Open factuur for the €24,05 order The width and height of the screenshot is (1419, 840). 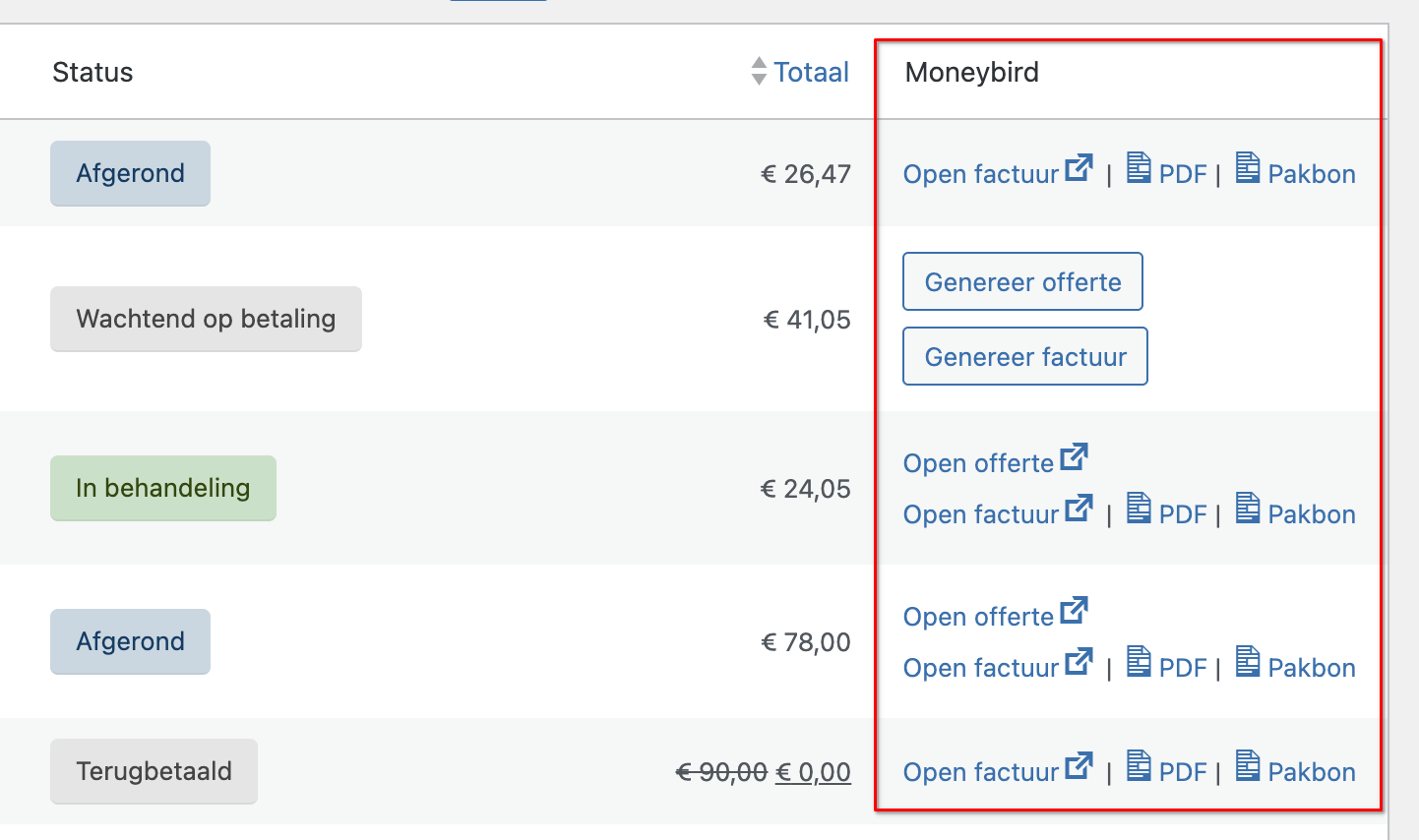pos(981,514)
